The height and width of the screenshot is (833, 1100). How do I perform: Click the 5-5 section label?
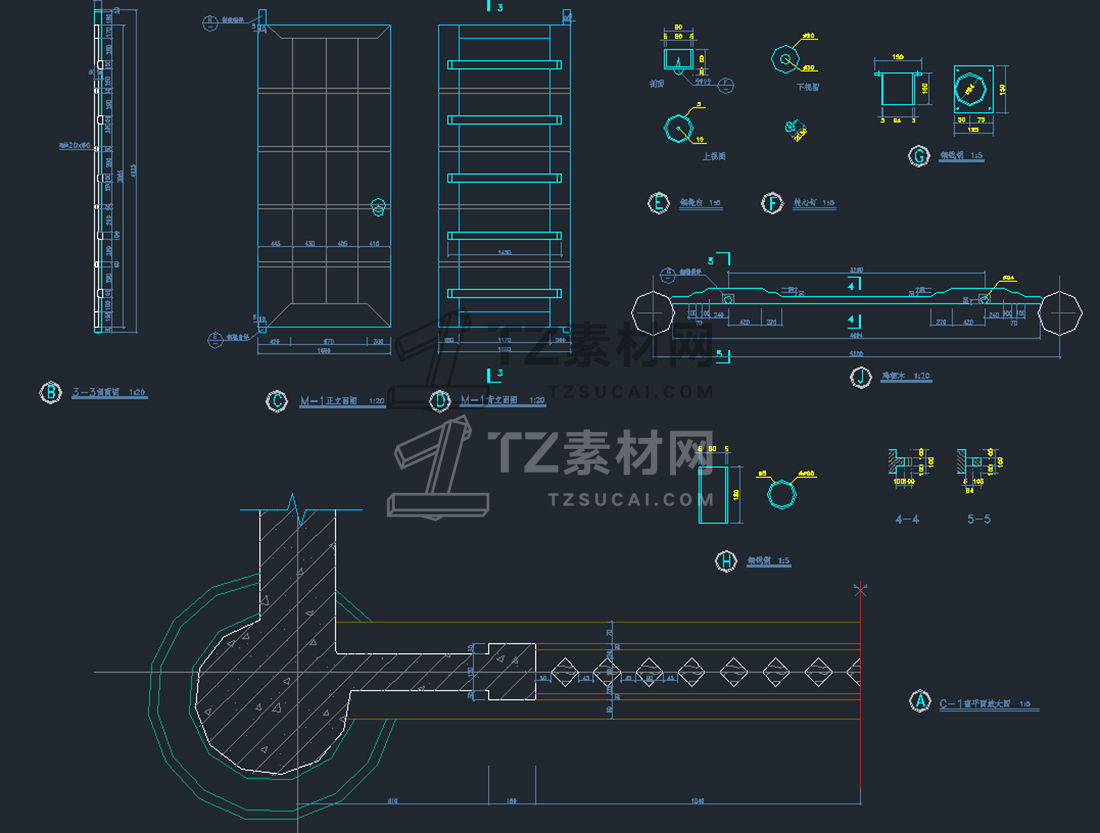click(x=979, y=519)
